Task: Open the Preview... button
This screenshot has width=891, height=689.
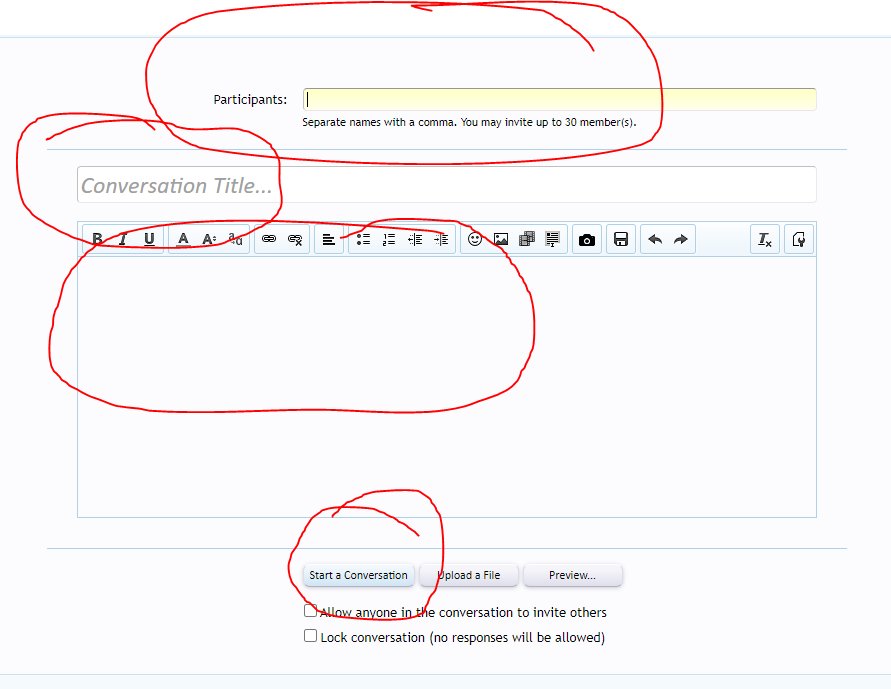Action: (x=572, y=575)
